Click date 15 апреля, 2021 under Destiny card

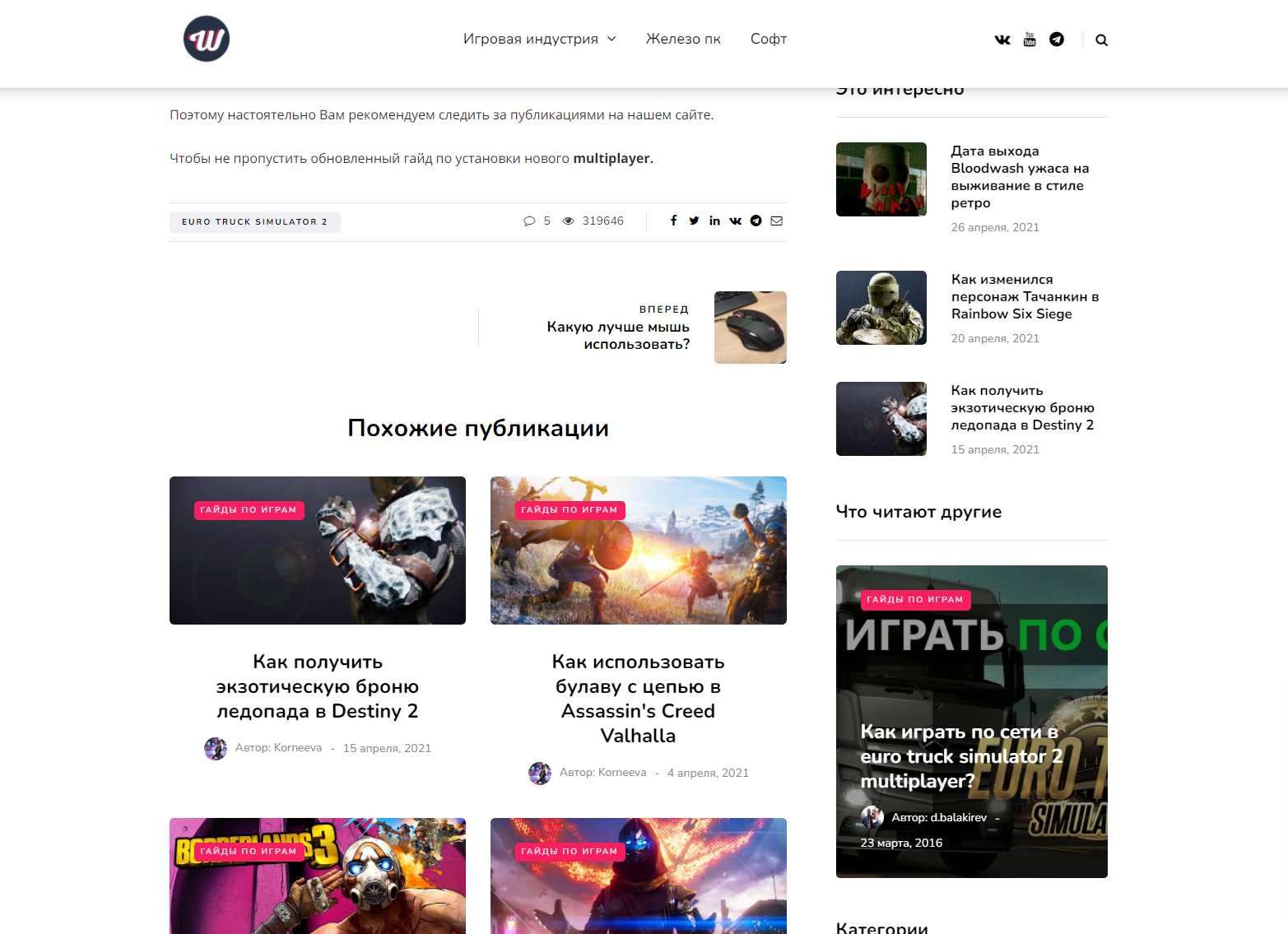pos(387,748)
